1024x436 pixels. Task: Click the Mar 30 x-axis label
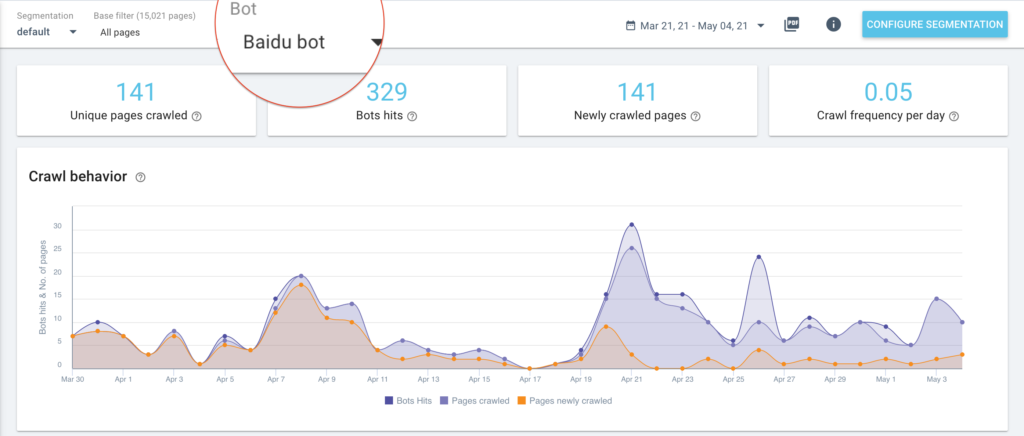click(x=72, y=379)
